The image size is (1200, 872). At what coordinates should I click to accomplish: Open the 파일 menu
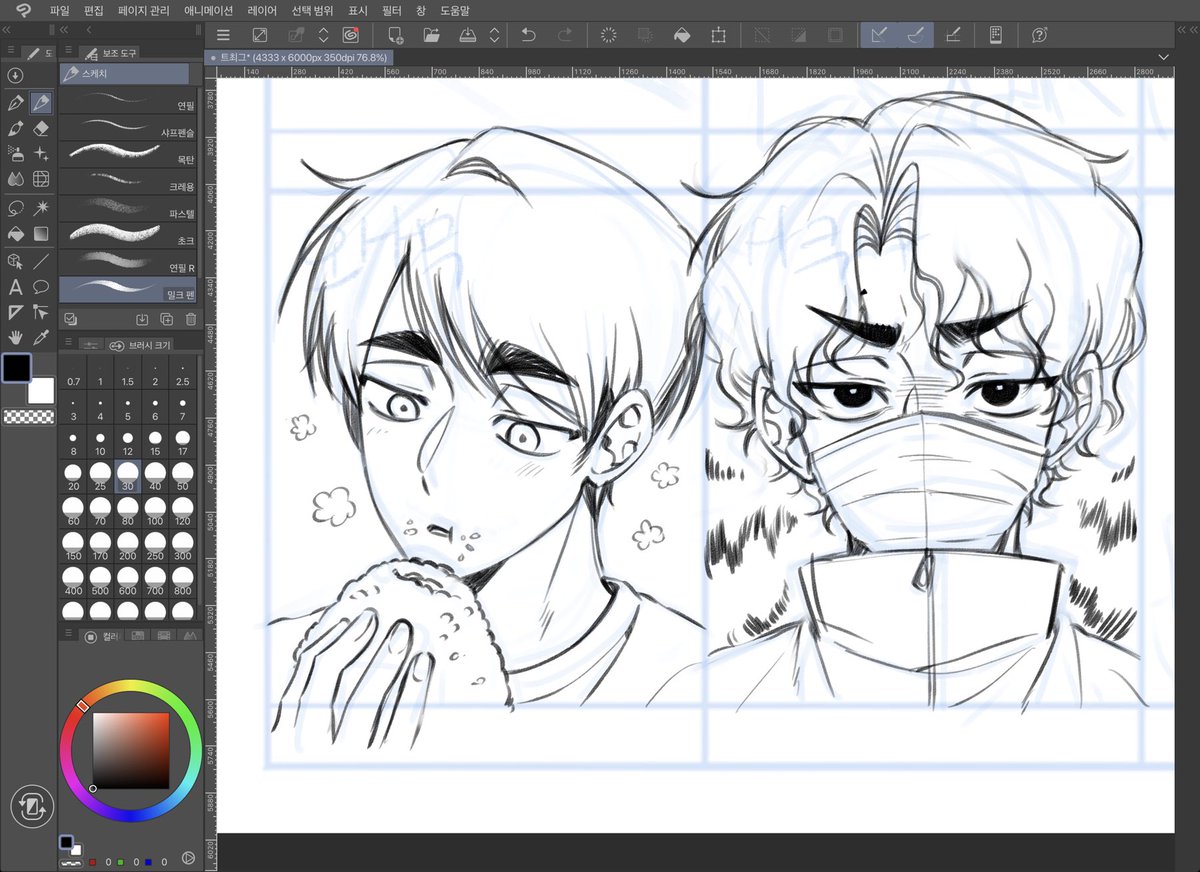pyautogui.click(x=60, y=9)
